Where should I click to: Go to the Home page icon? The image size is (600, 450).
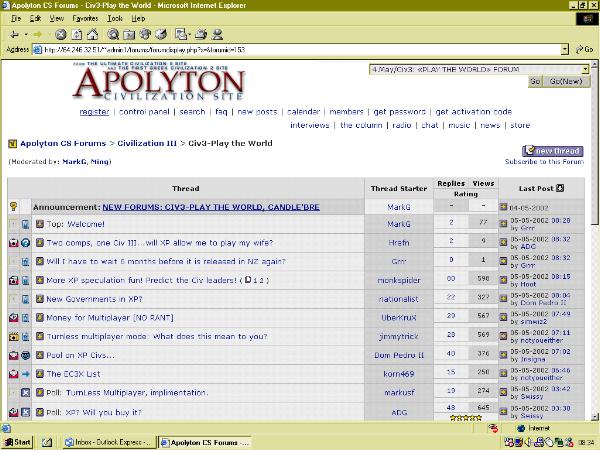coord(93,35)
